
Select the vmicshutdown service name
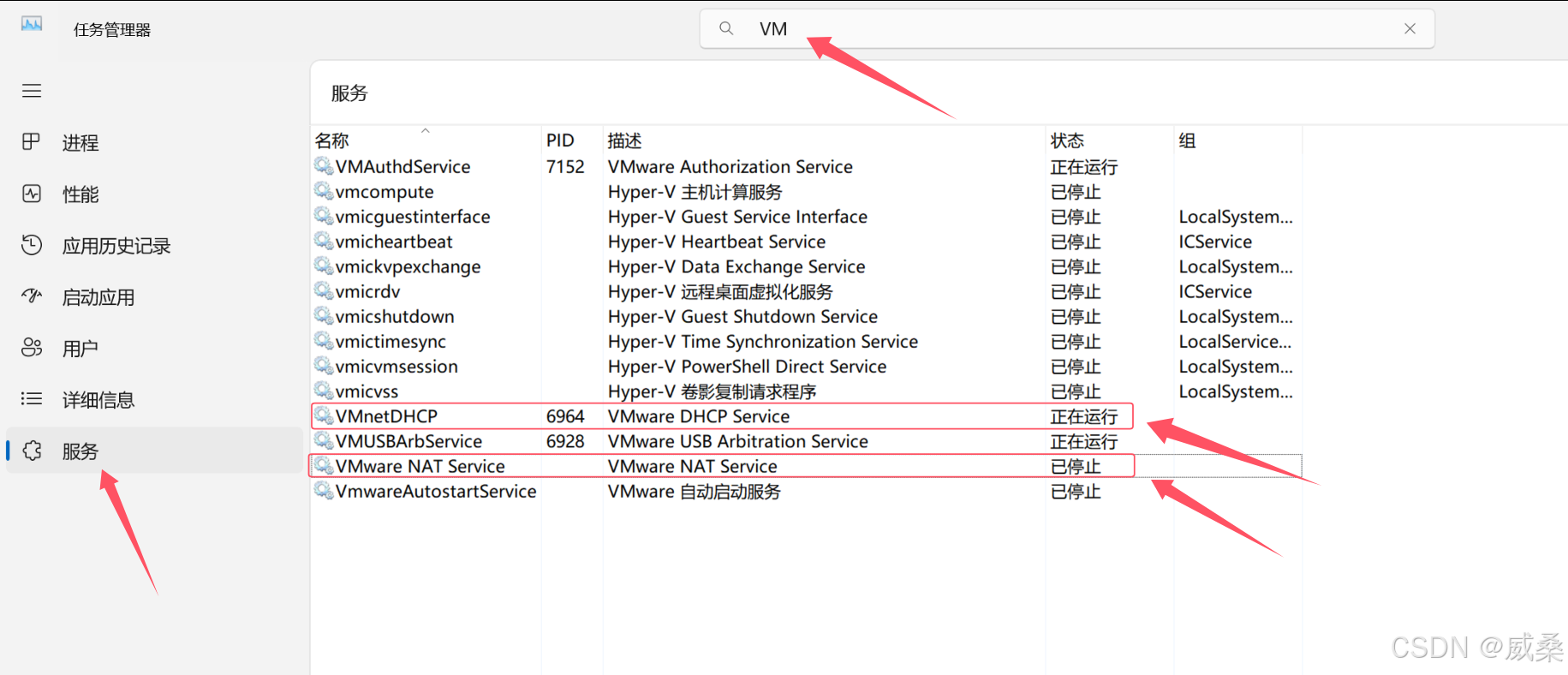[x=395, y=315]
